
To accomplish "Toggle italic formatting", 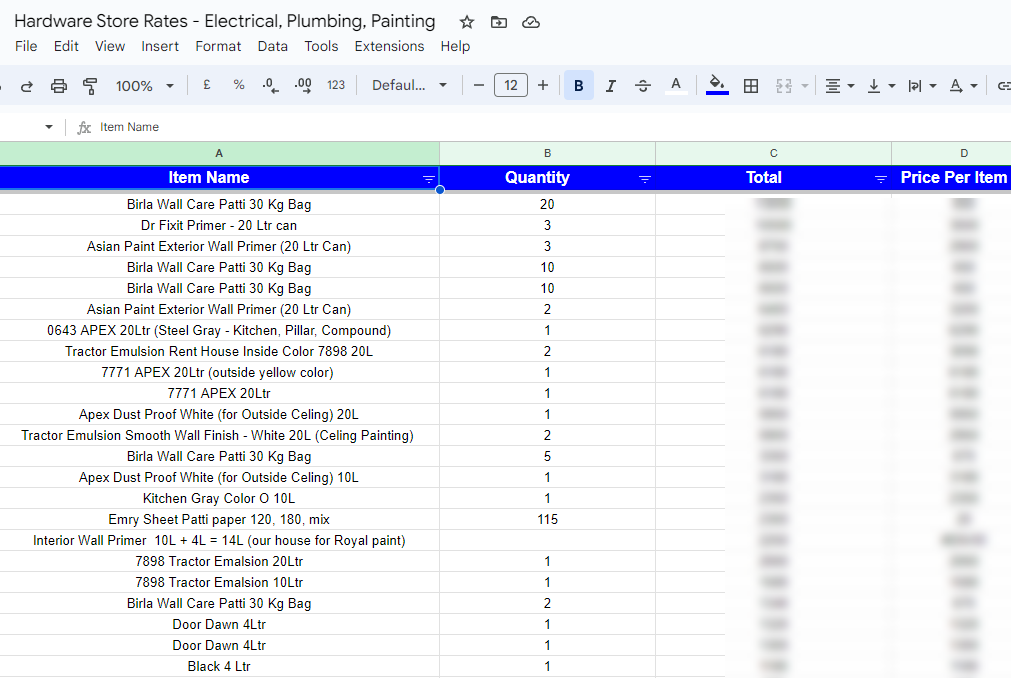I will pyautogui.click(x=610, y=86).
